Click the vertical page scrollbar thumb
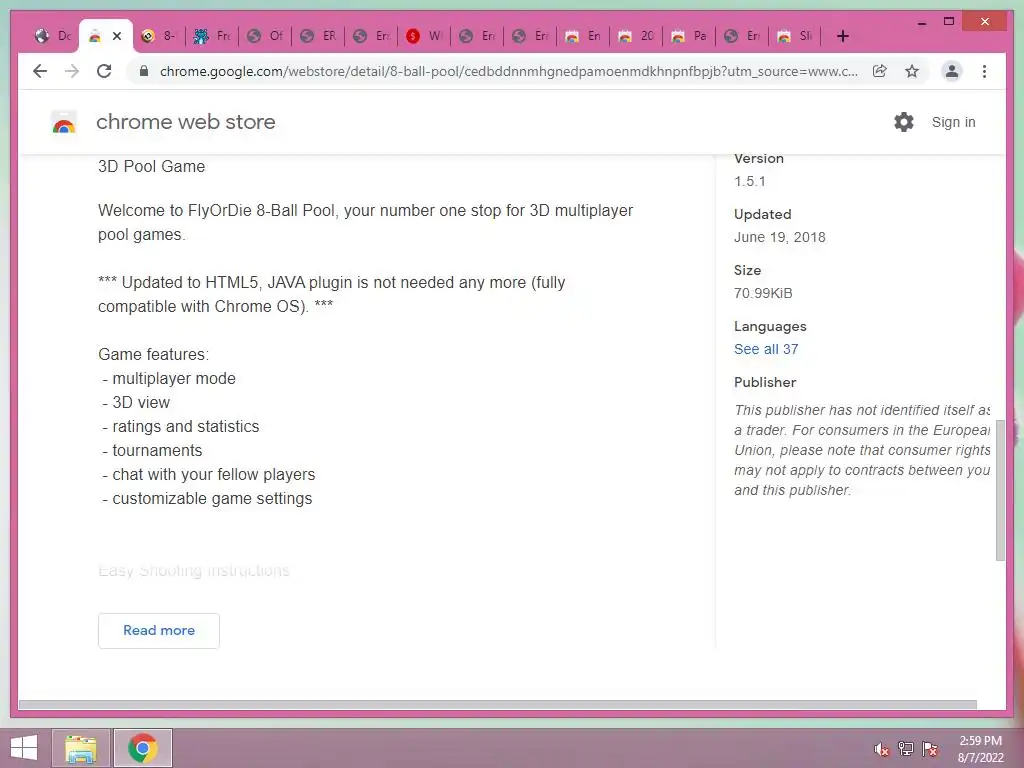Image resolution: width=1024 pixels, height=768 pixels. pos(1000,490)
